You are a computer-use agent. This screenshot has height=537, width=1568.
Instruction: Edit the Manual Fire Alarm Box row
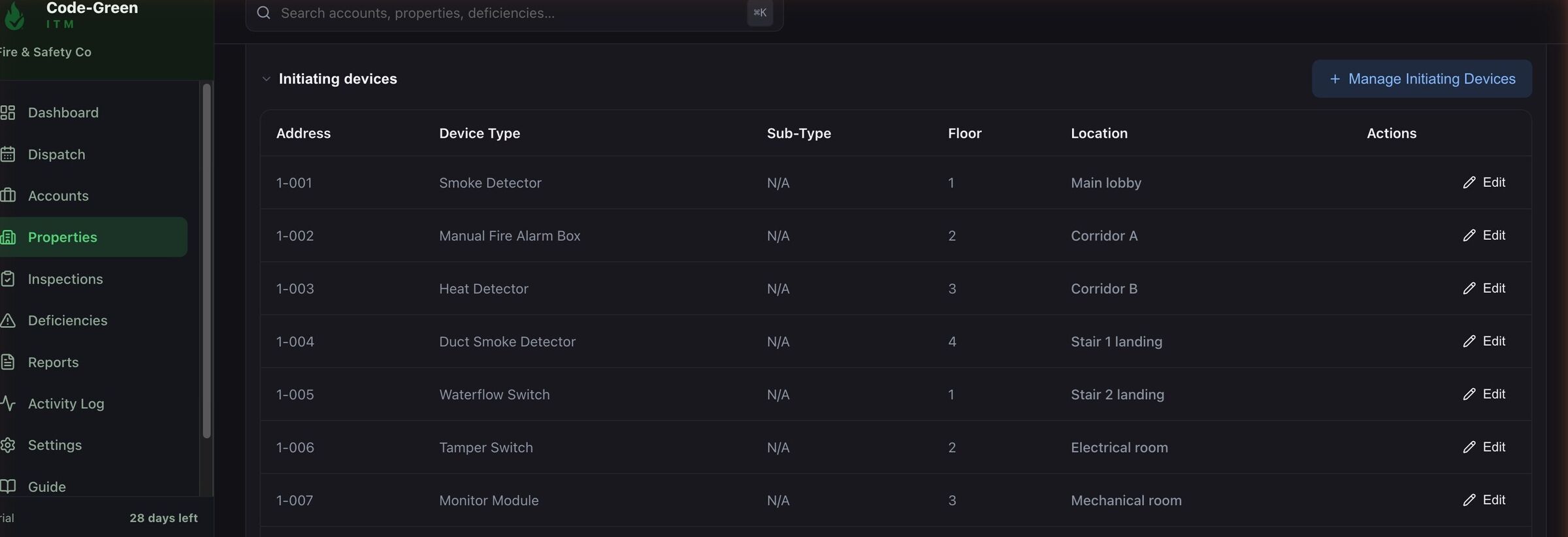click(x=1484, y=235)
